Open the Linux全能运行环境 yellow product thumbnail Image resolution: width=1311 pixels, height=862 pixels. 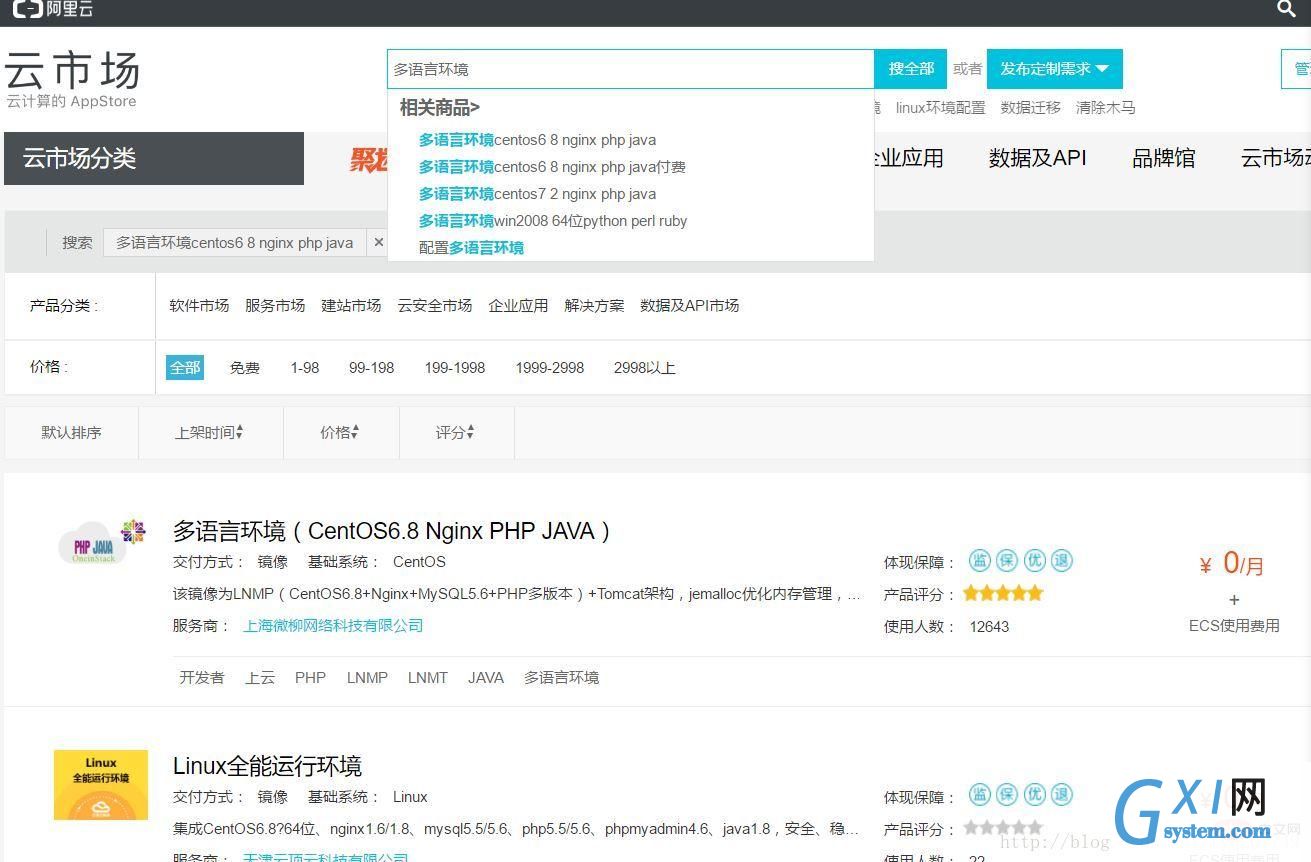[x=101, y=785]
